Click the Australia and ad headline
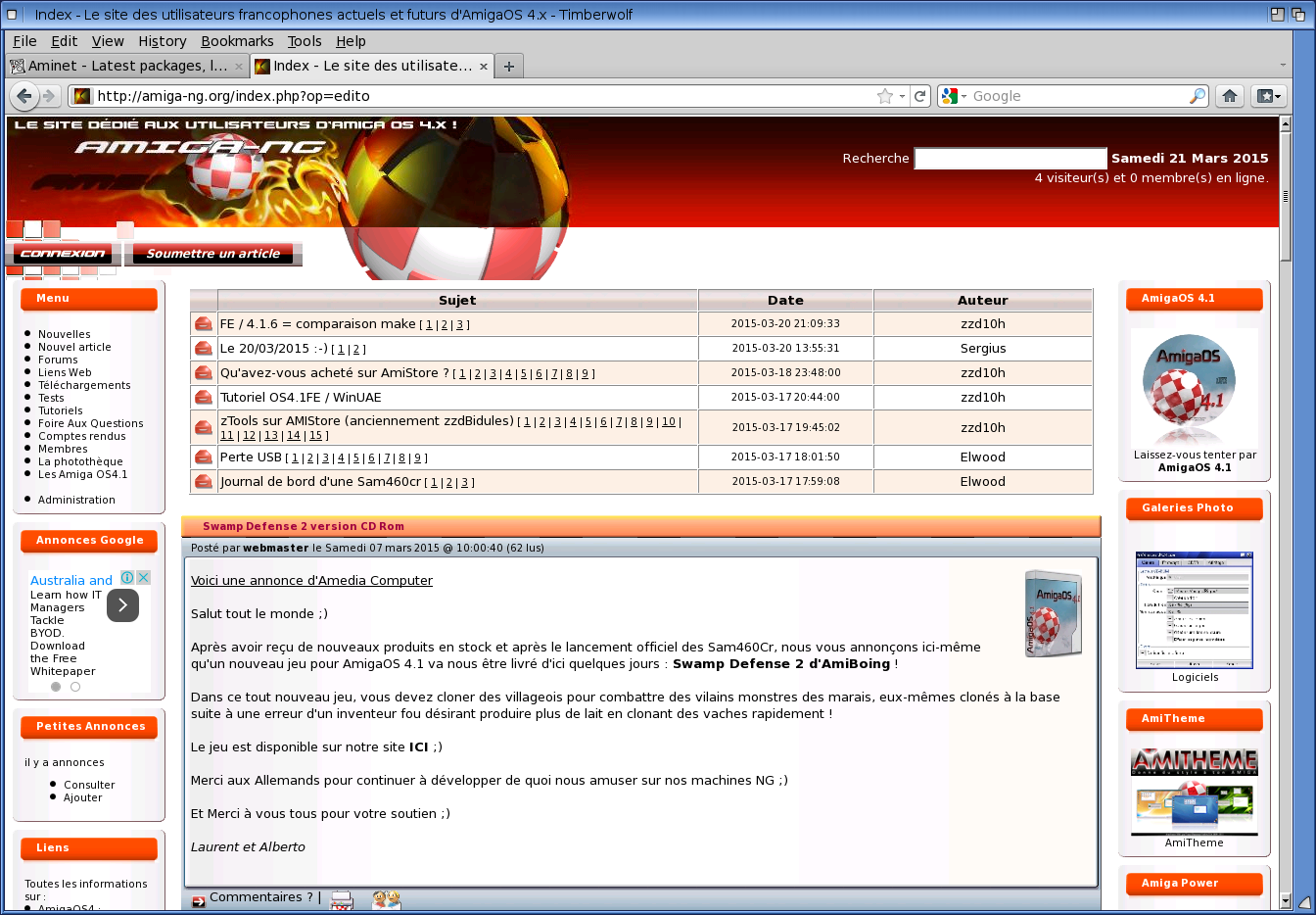Image resolution: width=1316 pixels, height=915 pixels. coord(71,581)
